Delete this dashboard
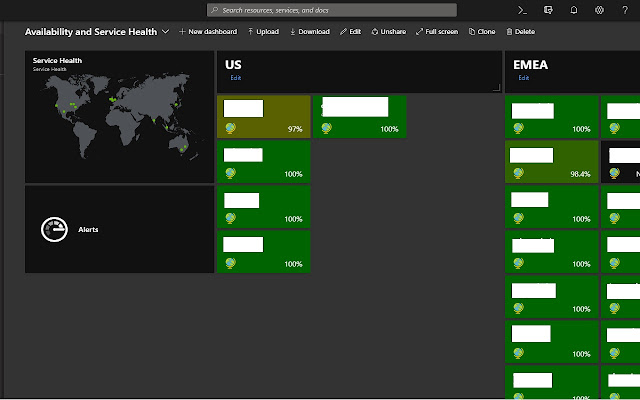The image size is (640, 400). [520, 32]
